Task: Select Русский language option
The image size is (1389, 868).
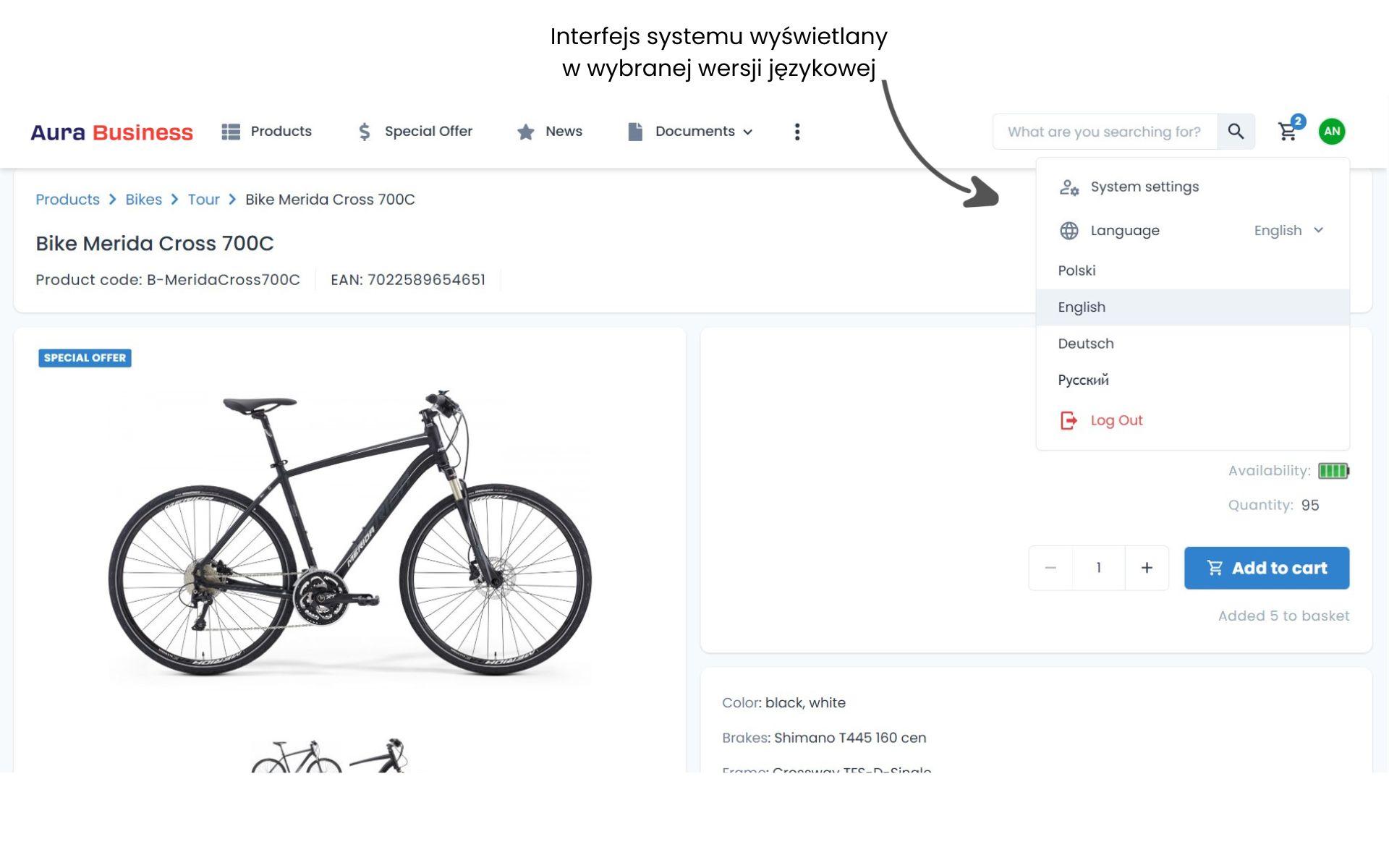Action: click(x=1082, y=380)
